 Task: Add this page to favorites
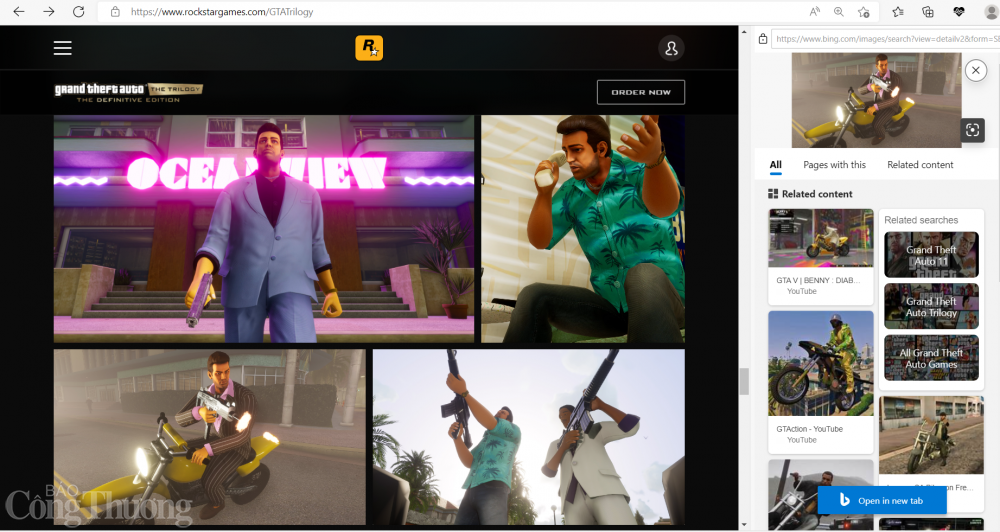[x=863, y=12]
